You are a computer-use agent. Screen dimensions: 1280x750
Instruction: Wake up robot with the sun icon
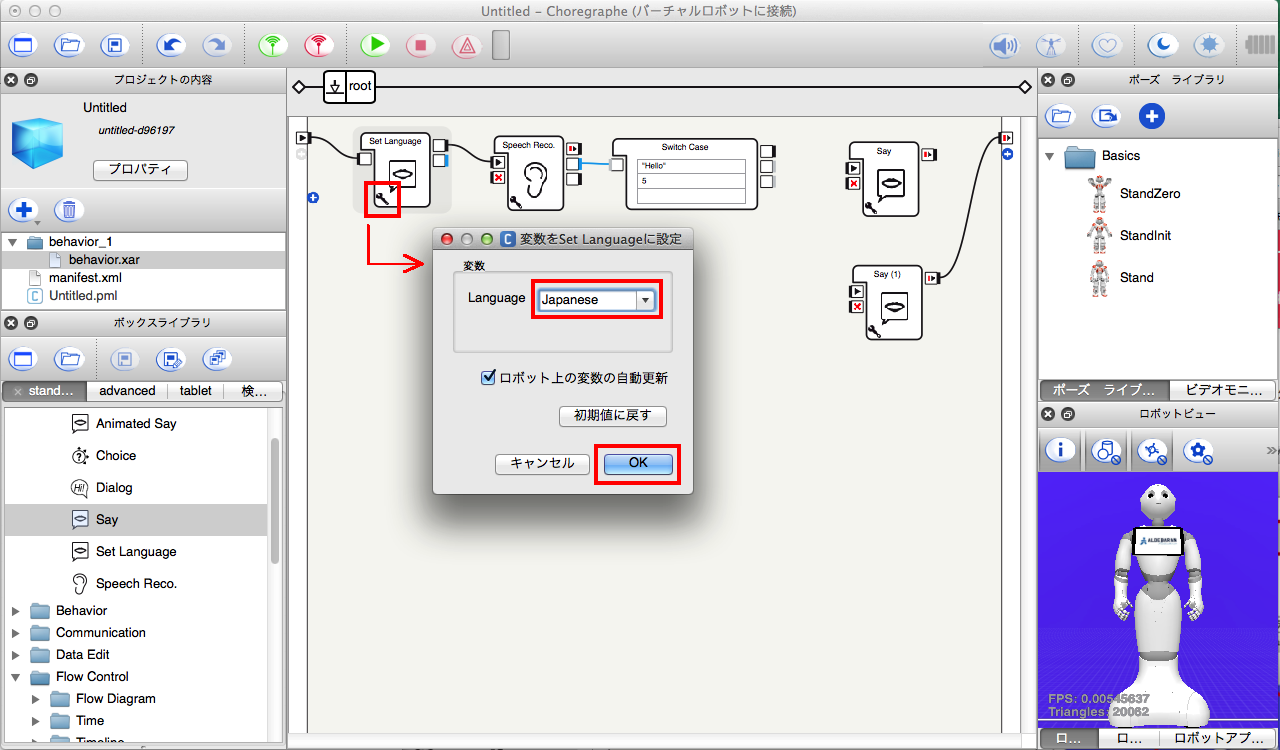tap(1210, 45)
